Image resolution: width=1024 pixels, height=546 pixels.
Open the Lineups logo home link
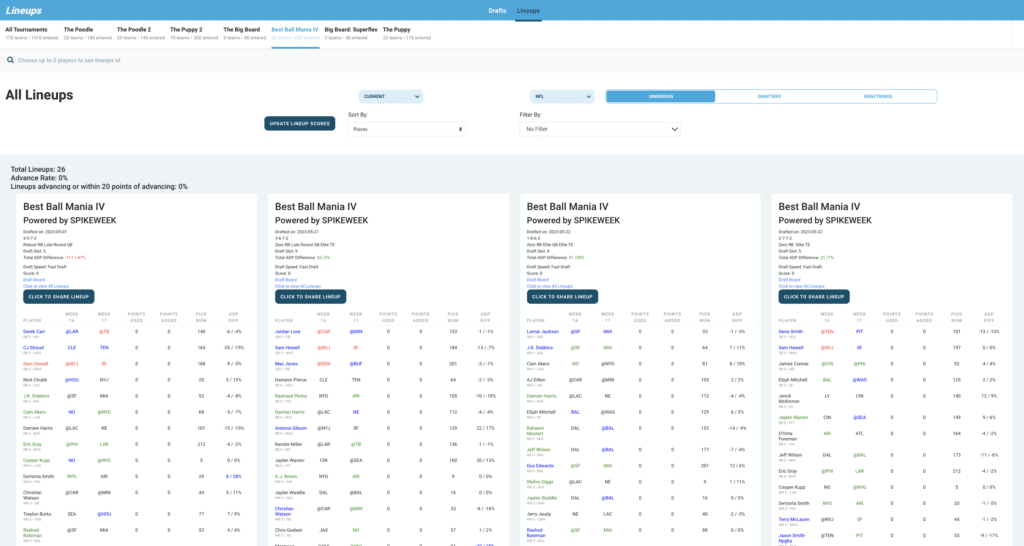pos(24,10)
